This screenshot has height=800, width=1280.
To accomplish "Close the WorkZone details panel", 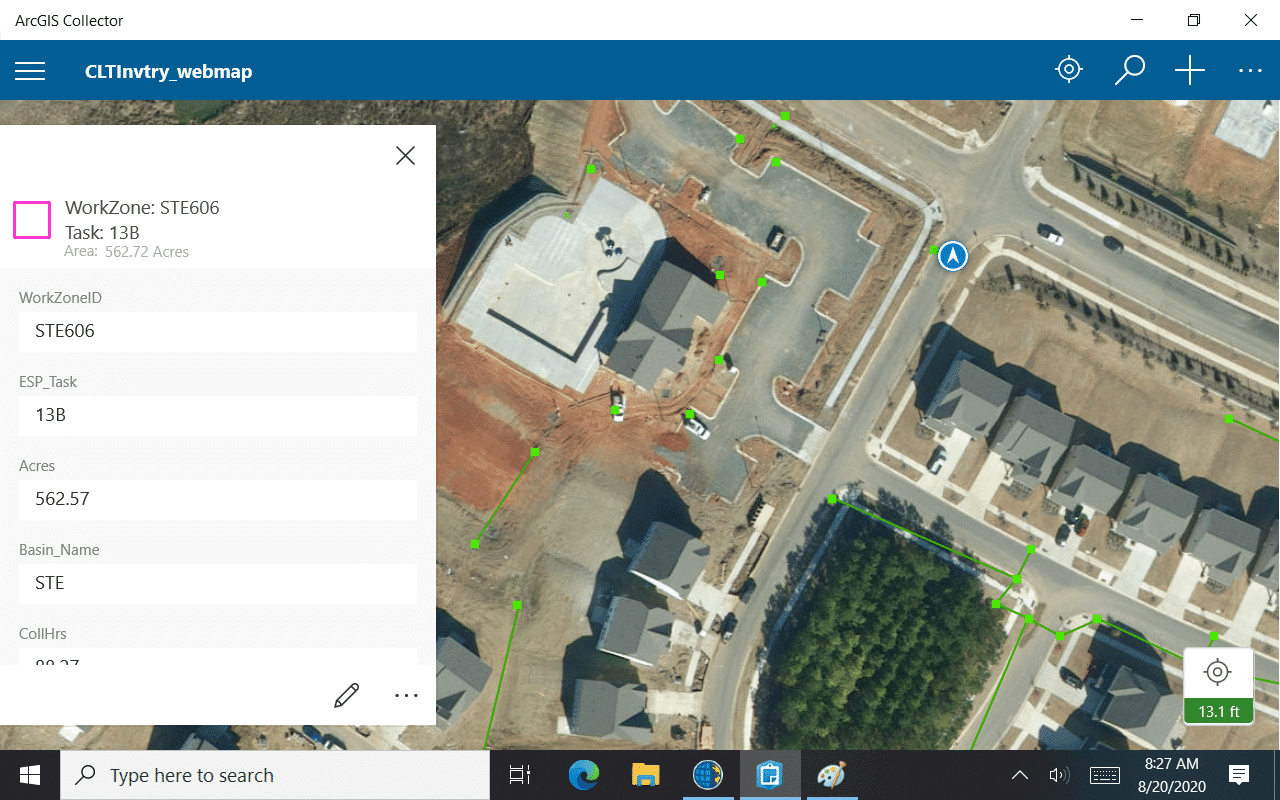I will coord(405,155).
